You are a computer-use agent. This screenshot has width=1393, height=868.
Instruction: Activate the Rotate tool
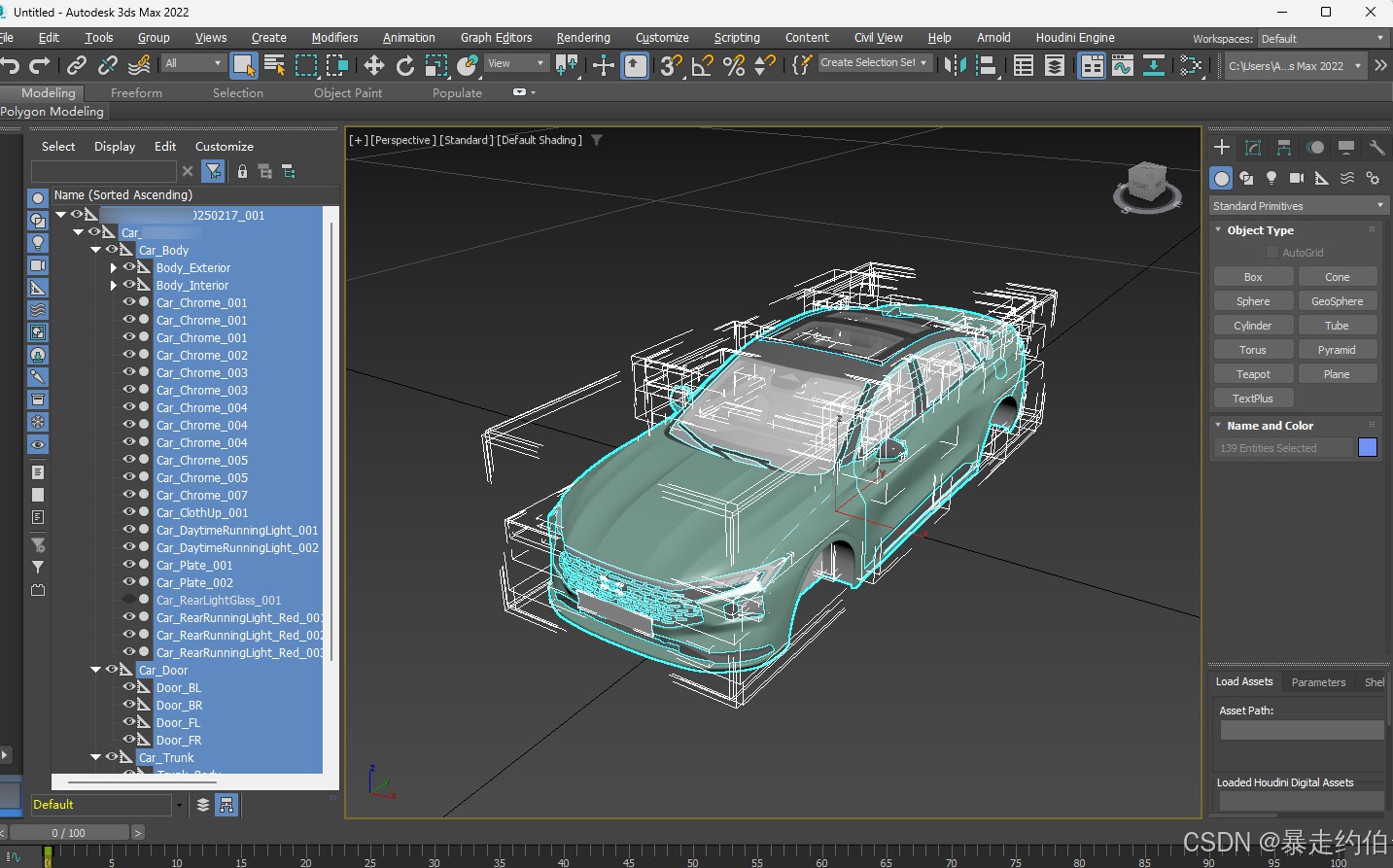pyautogui.click(x=405, y=65)
